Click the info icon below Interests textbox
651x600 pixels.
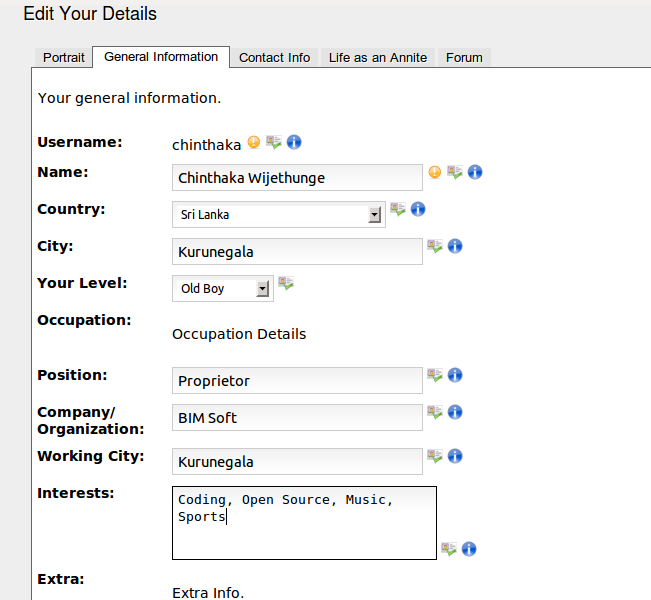469,549
